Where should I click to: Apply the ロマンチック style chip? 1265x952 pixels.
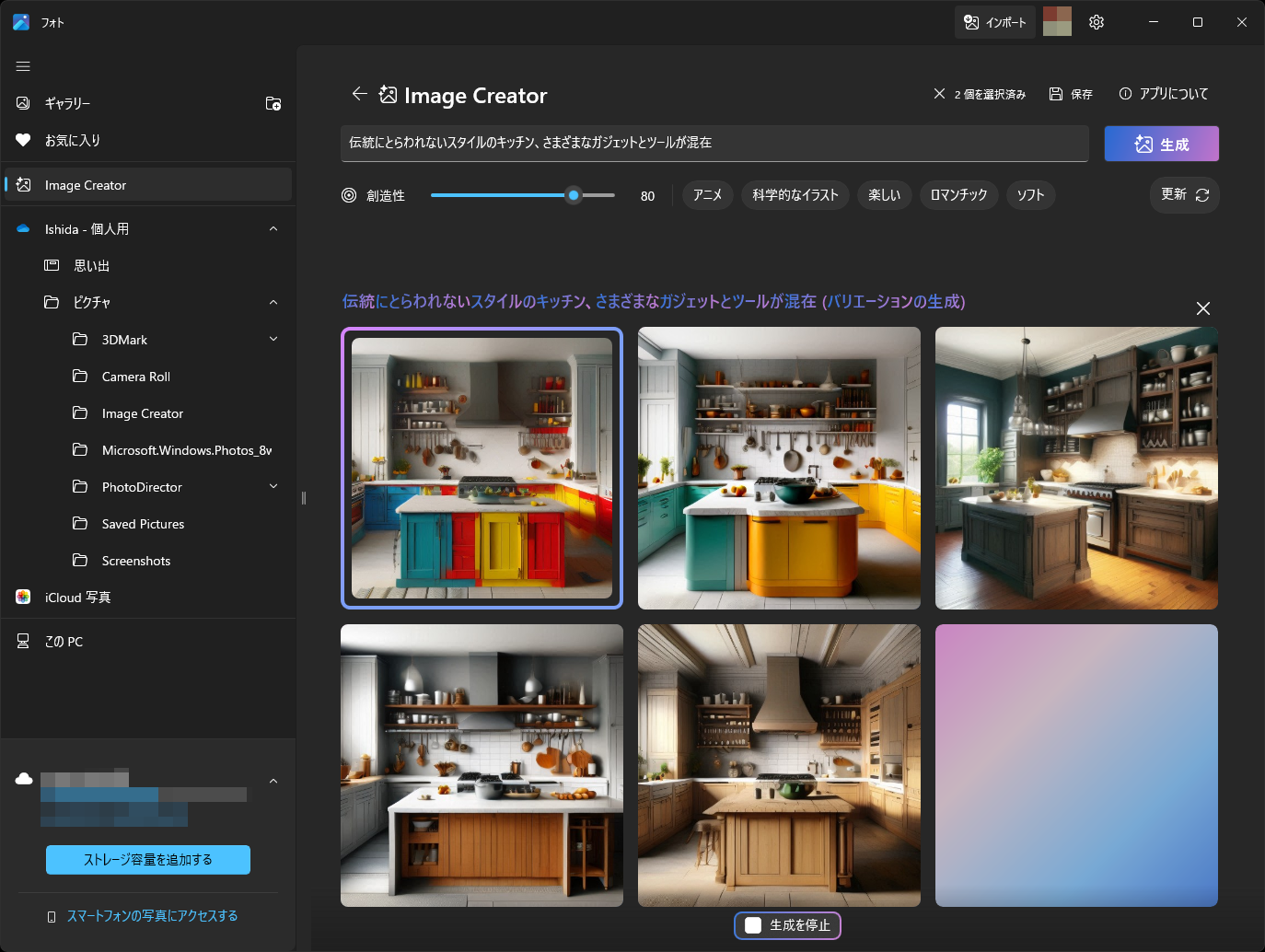tap(959, 195)
